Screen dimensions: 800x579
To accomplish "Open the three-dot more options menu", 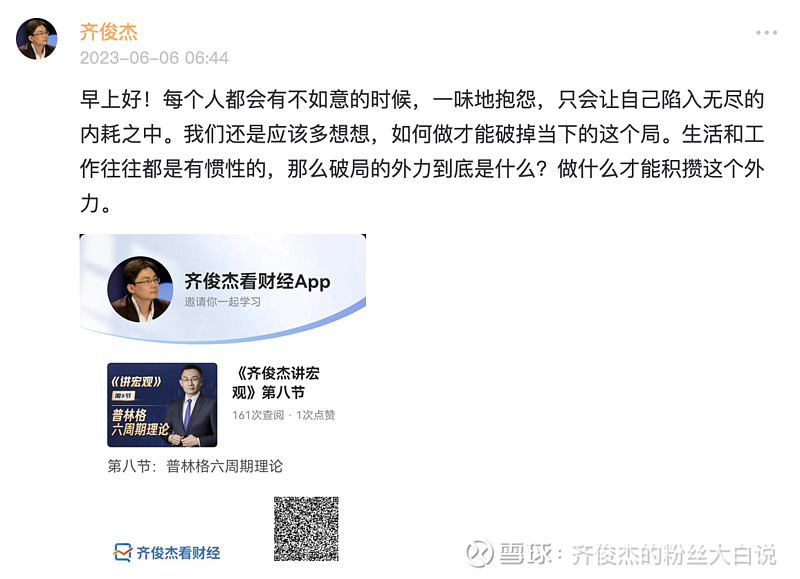I will (766, 33).
